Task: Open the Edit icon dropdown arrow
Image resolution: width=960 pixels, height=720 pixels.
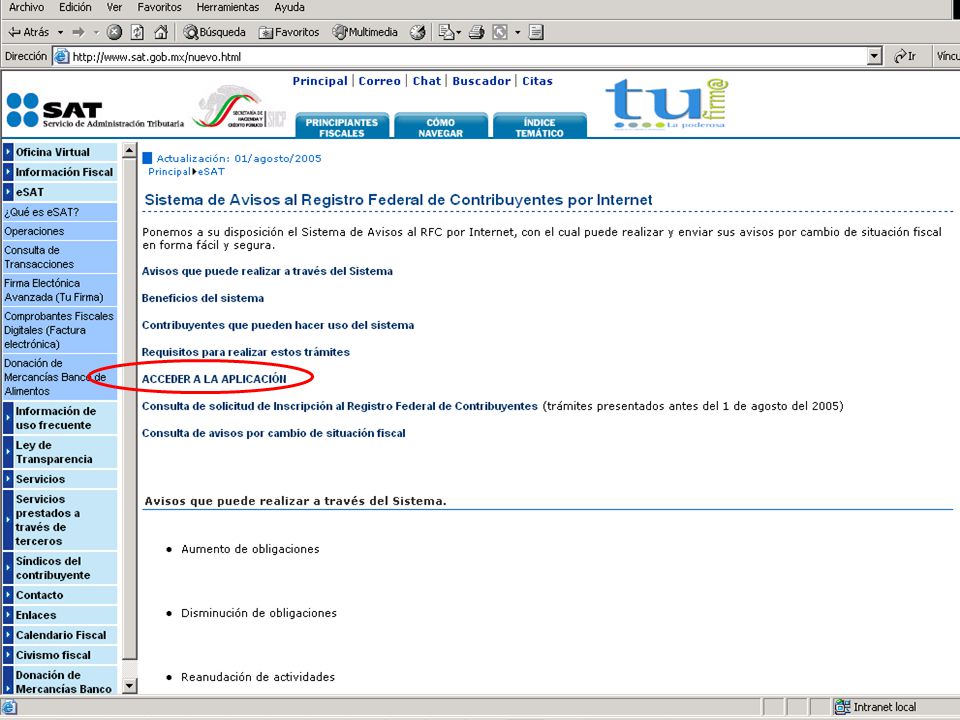Action: pyautogui.click(x=517, y=32)
